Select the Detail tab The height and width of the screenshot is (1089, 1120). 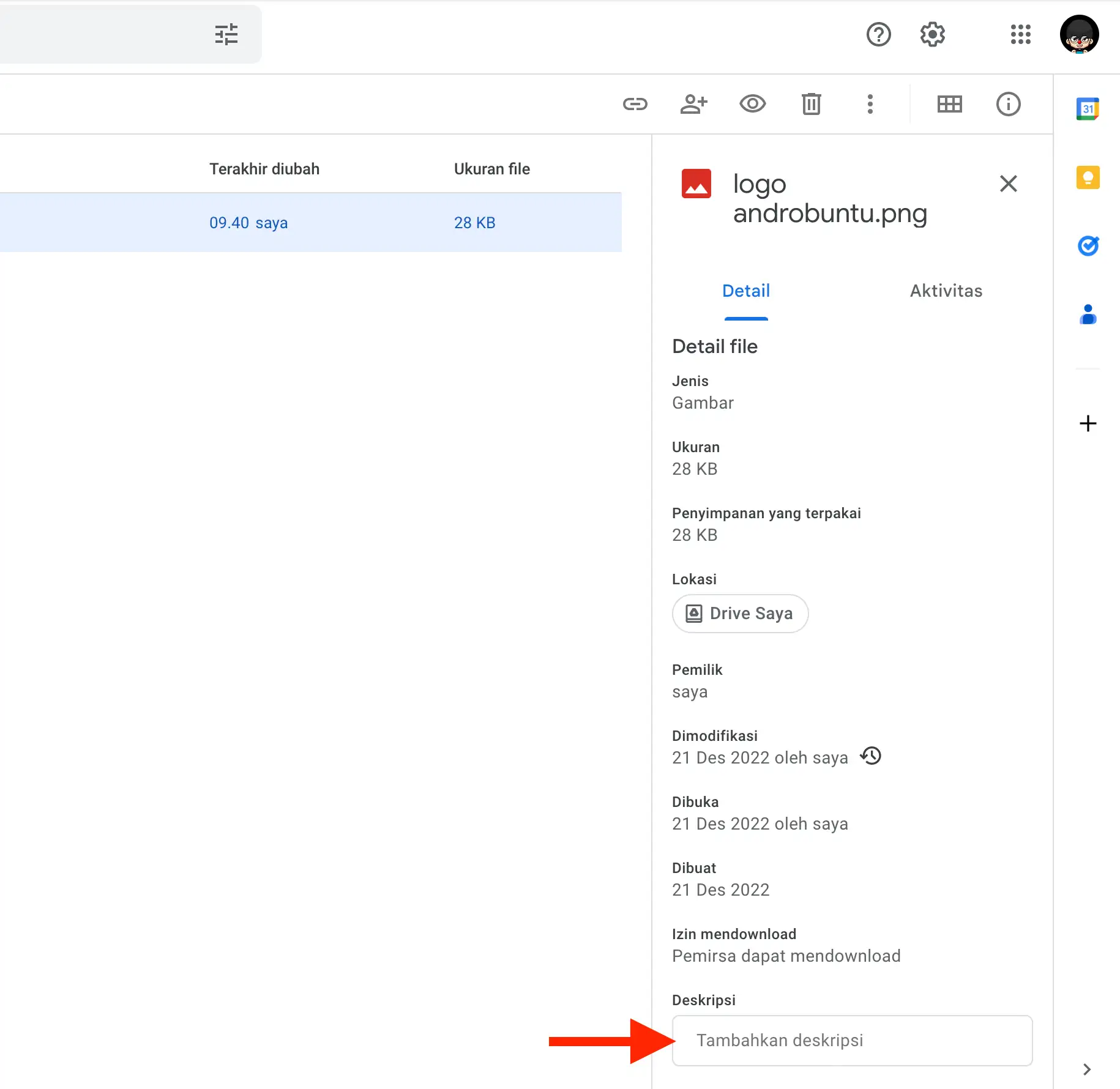coord(745,291)
